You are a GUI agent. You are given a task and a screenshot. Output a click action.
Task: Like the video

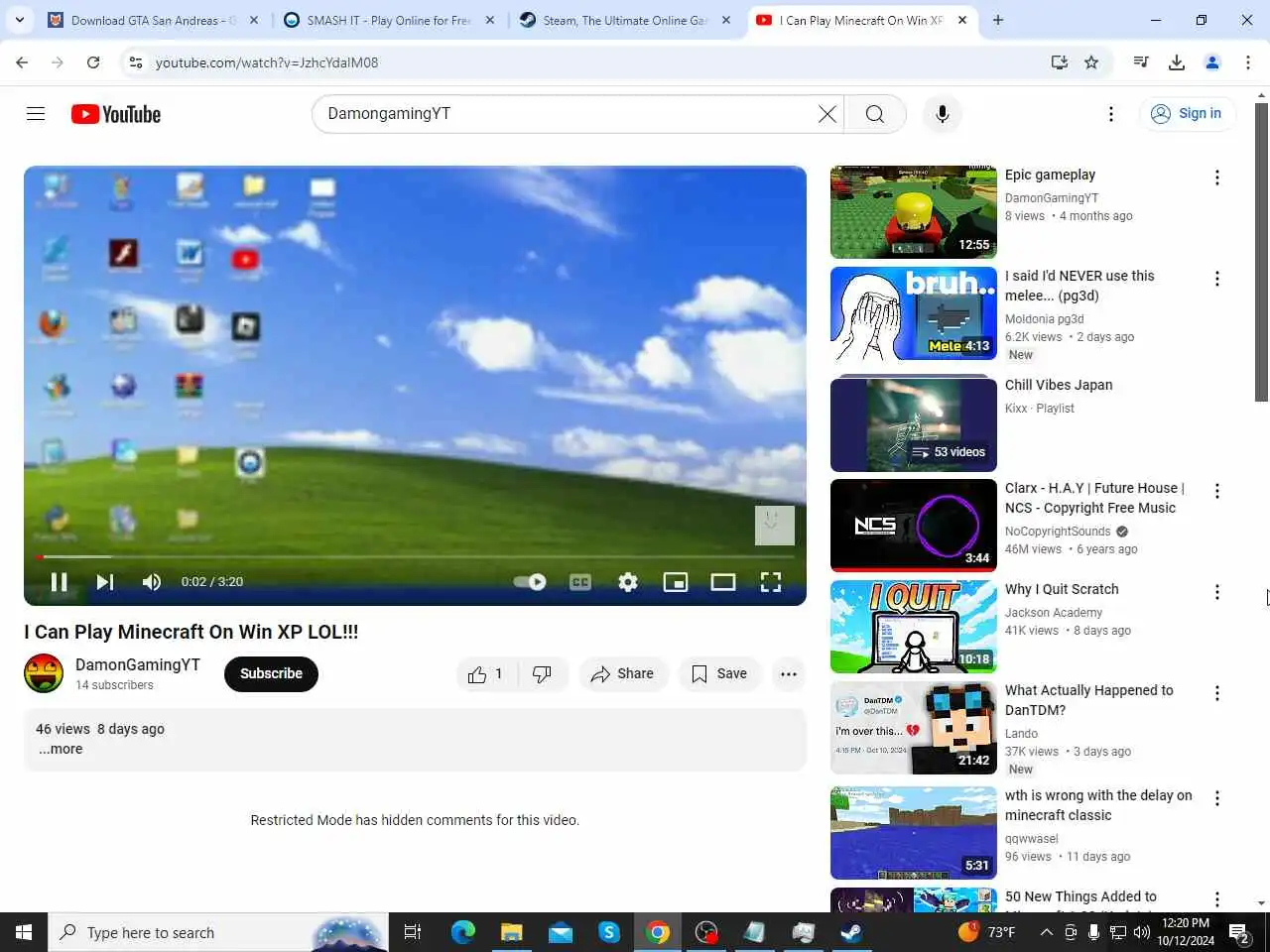(486, 674)
